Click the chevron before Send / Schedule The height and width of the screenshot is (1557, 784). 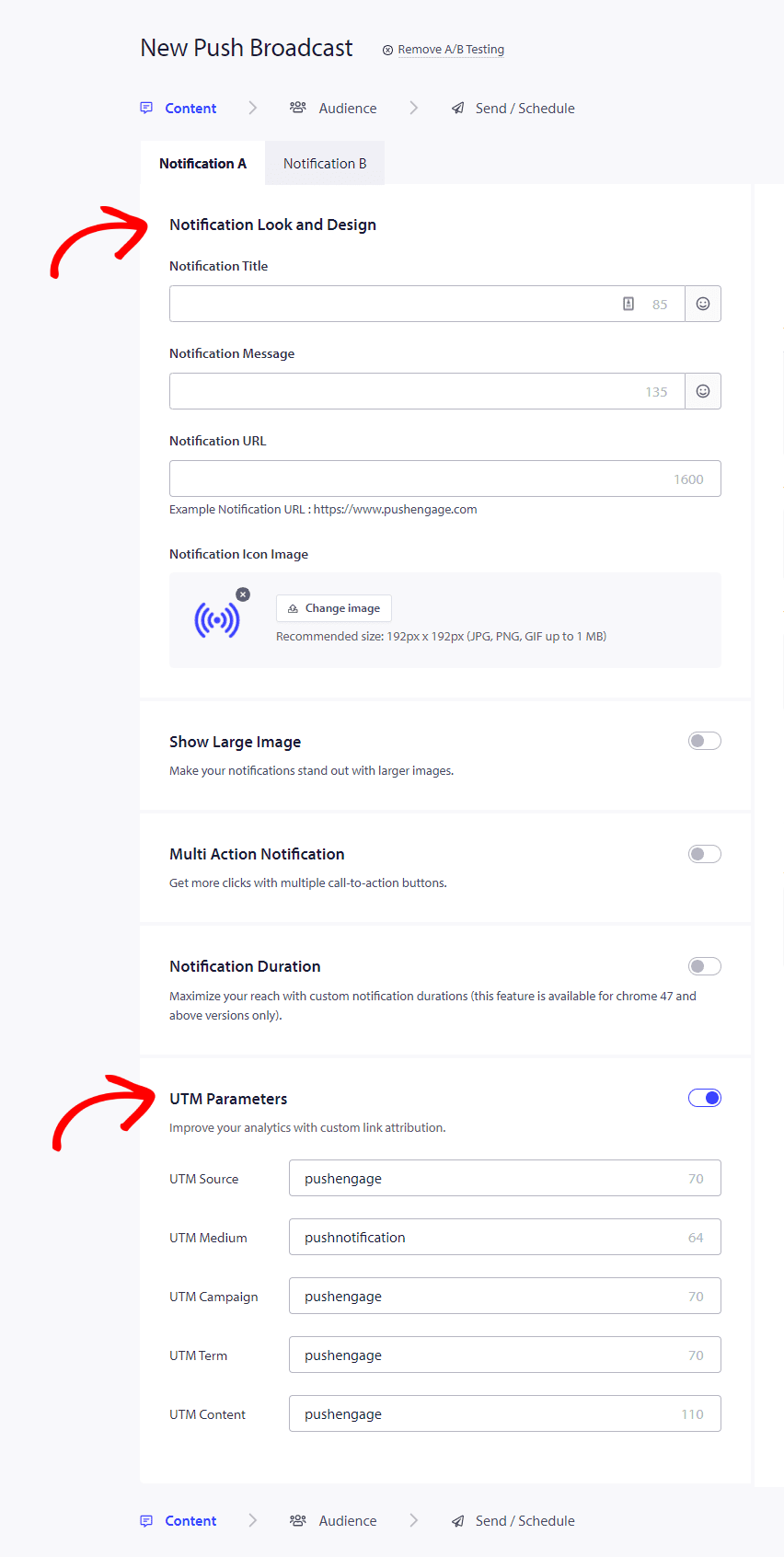[x=413, y=107]
